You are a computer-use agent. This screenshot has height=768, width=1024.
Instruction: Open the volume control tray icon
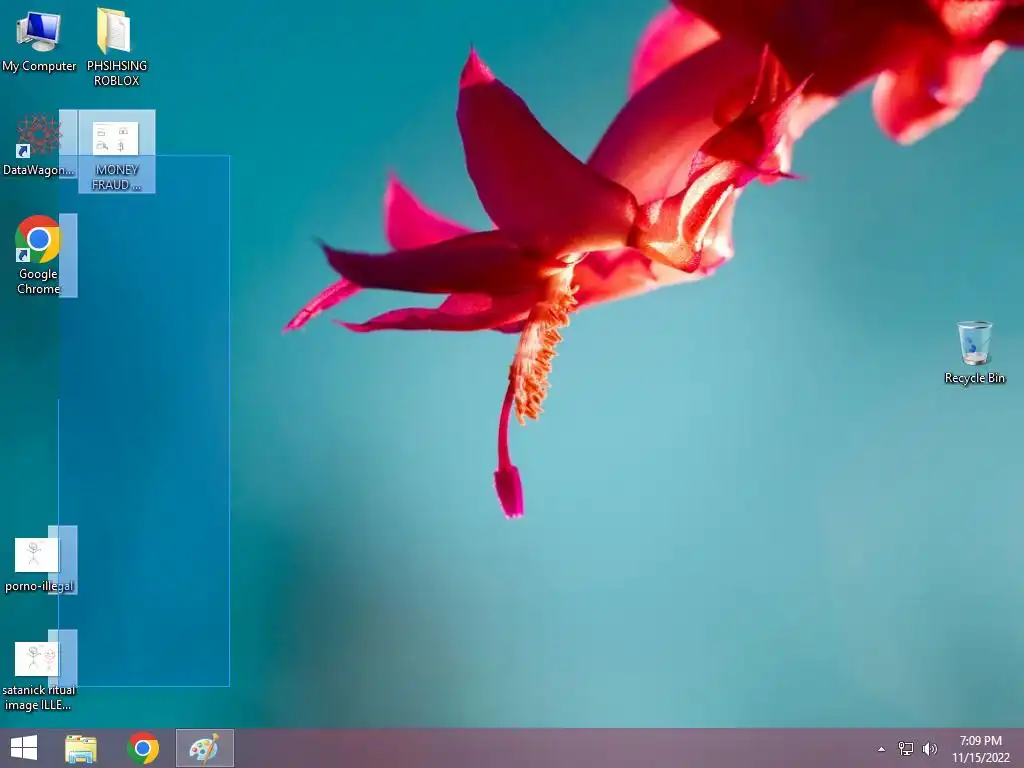930,748
